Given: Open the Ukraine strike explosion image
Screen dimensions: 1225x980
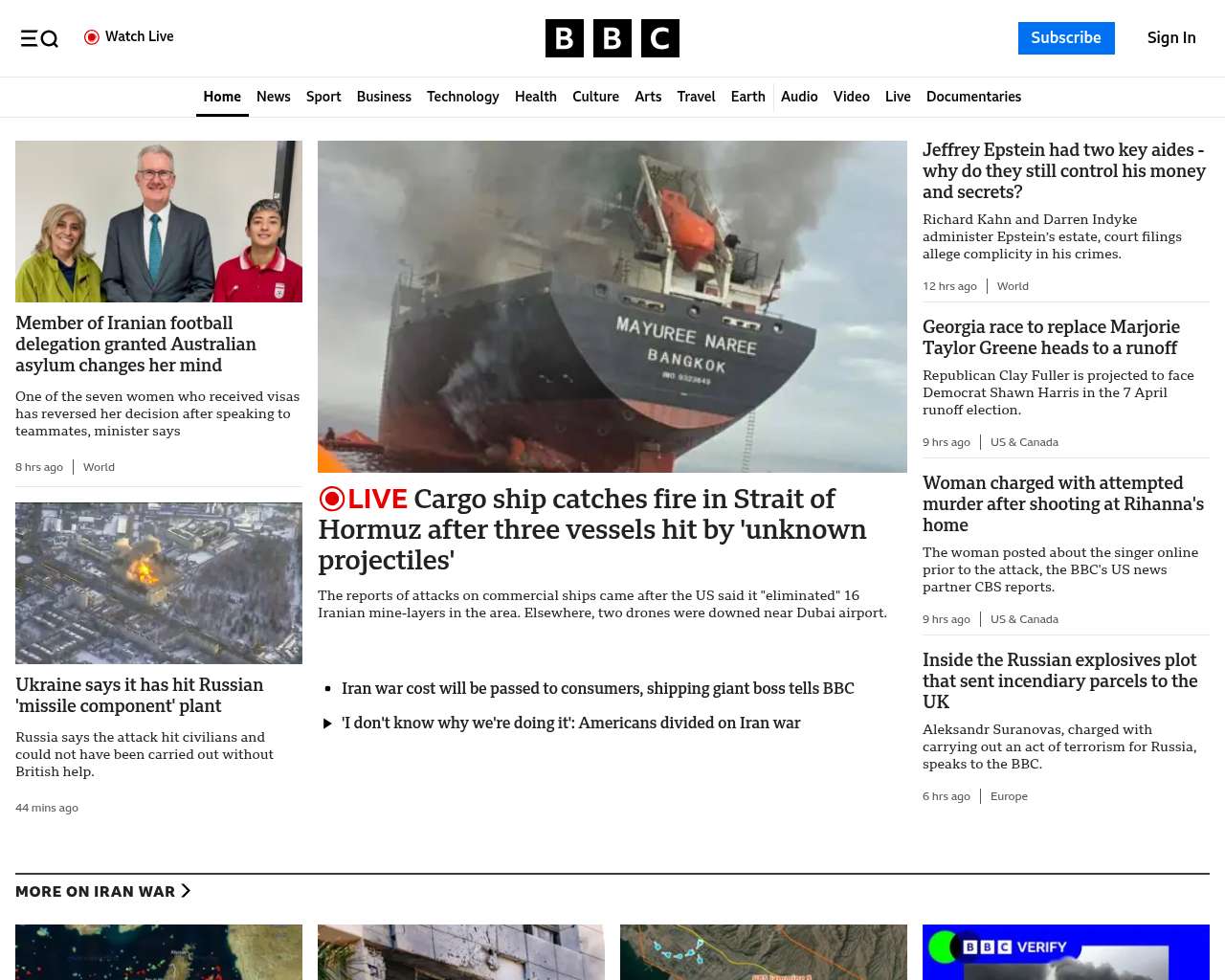Looking at the screenshot, I should [159, 583].
